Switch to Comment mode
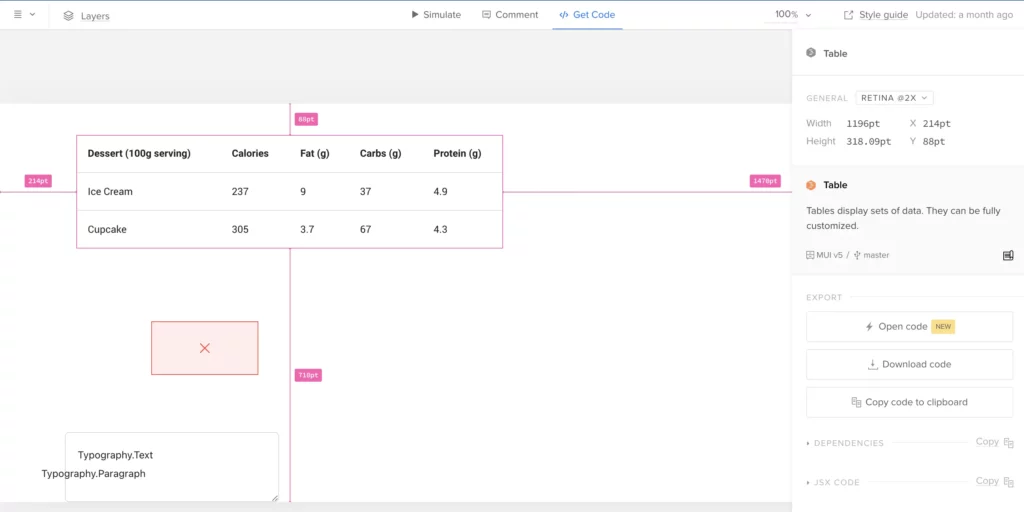This screenshot has width=1024, height=512. click(510, 15)
